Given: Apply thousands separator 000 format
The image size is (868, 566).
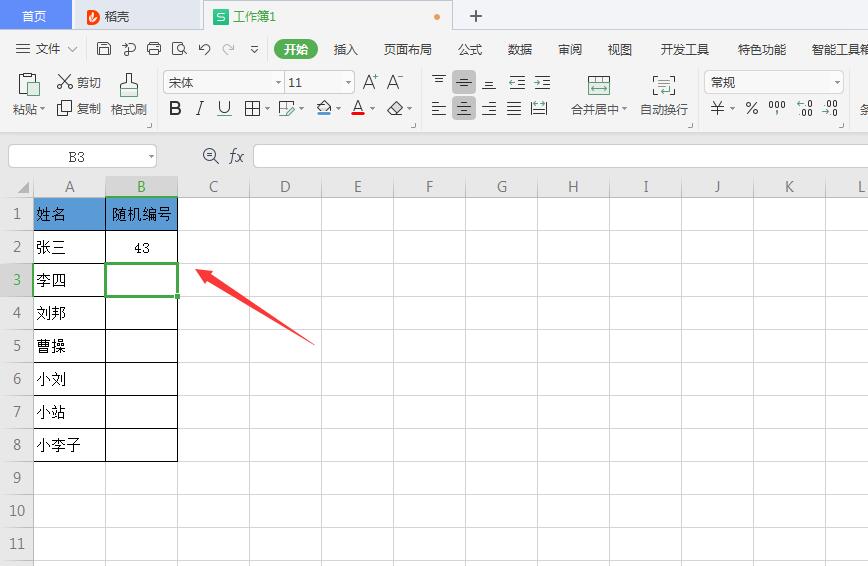Looking at the screenshot, I should point(777,107).
